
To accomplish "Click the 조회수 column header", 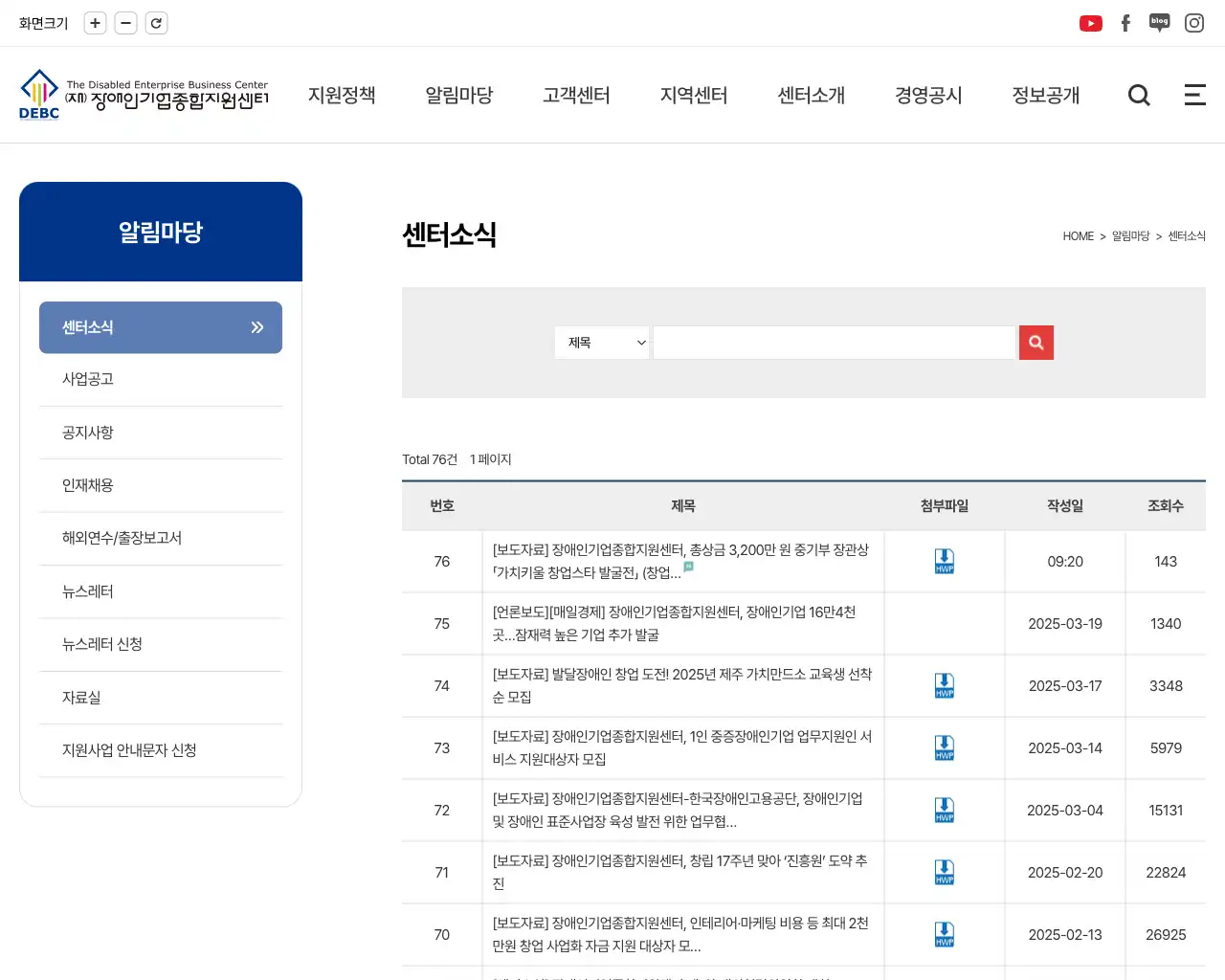I will tap(1166, 506).
